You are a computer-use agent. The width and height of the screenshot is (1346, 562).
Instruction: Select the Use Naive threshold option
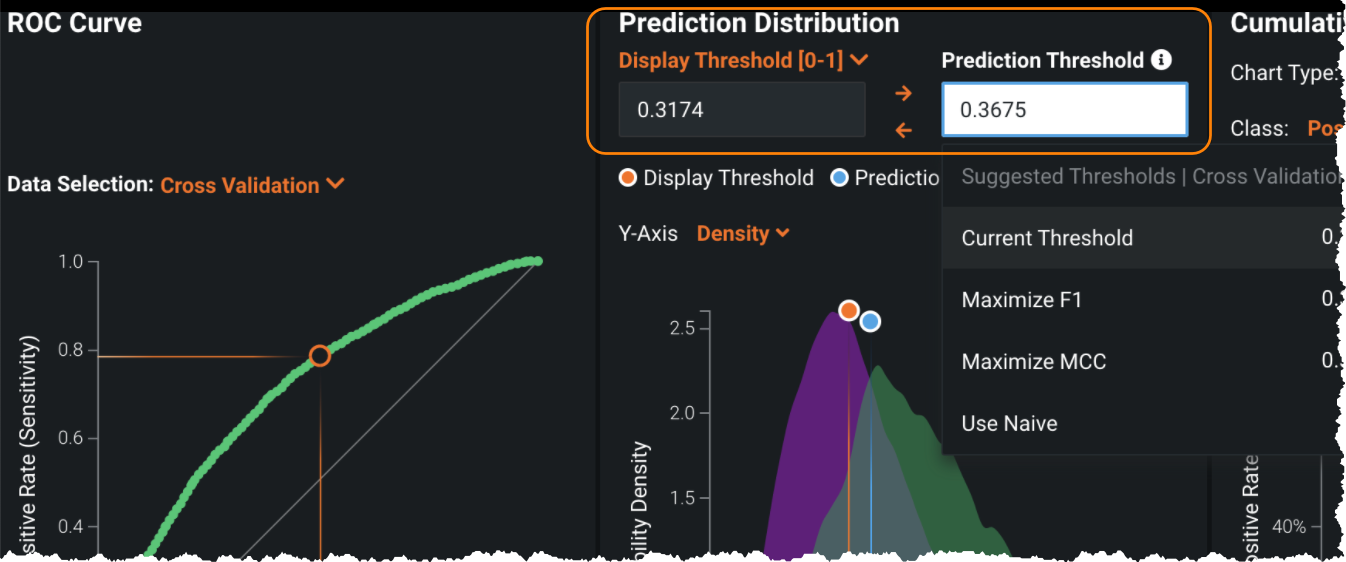pos(1009,424)
